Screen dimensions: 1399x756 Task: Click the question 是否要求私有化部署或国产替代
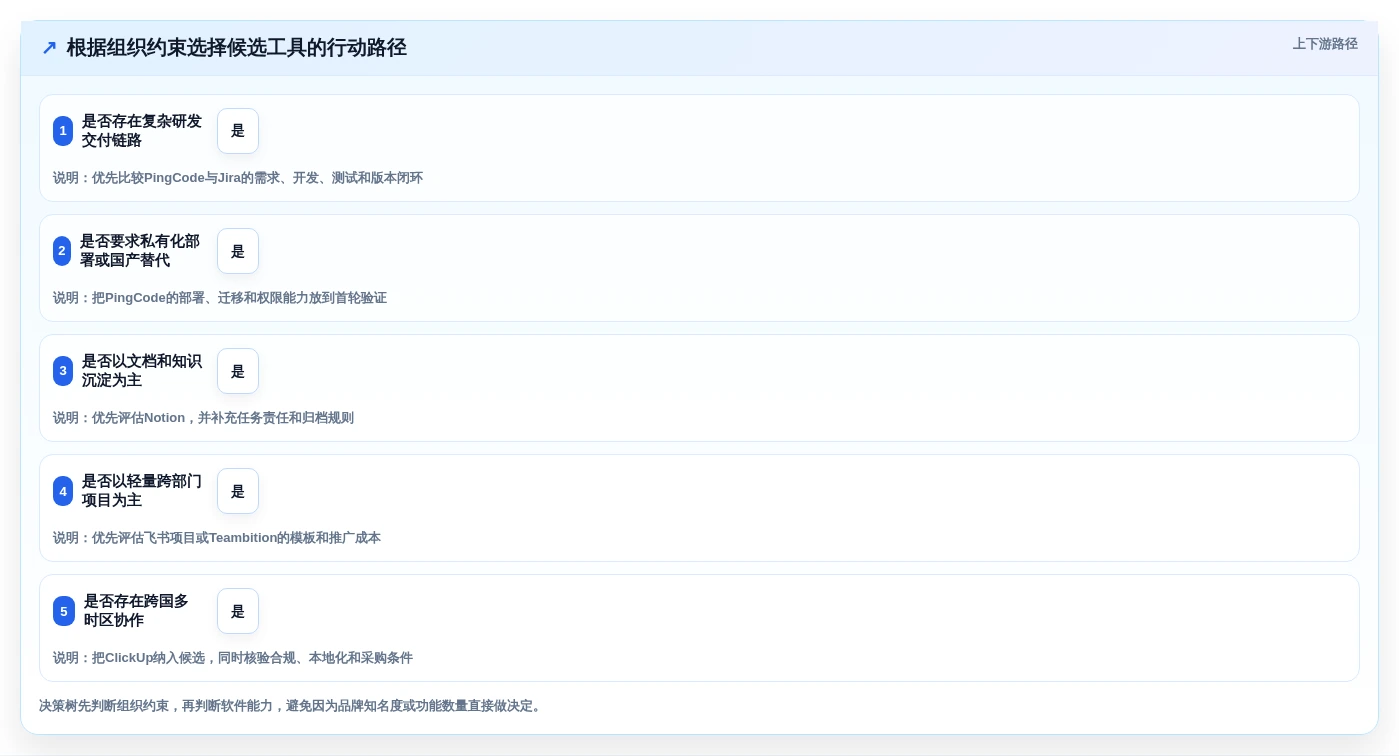(x=140, y=251)
